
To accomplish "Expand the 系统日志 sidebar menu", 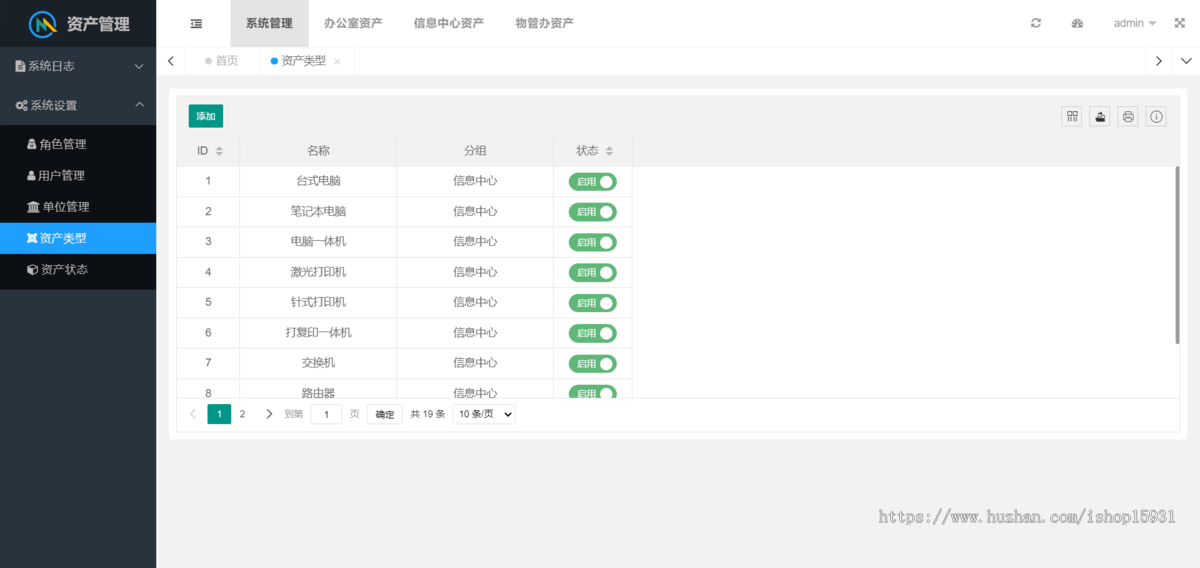I will pos(78,66).
